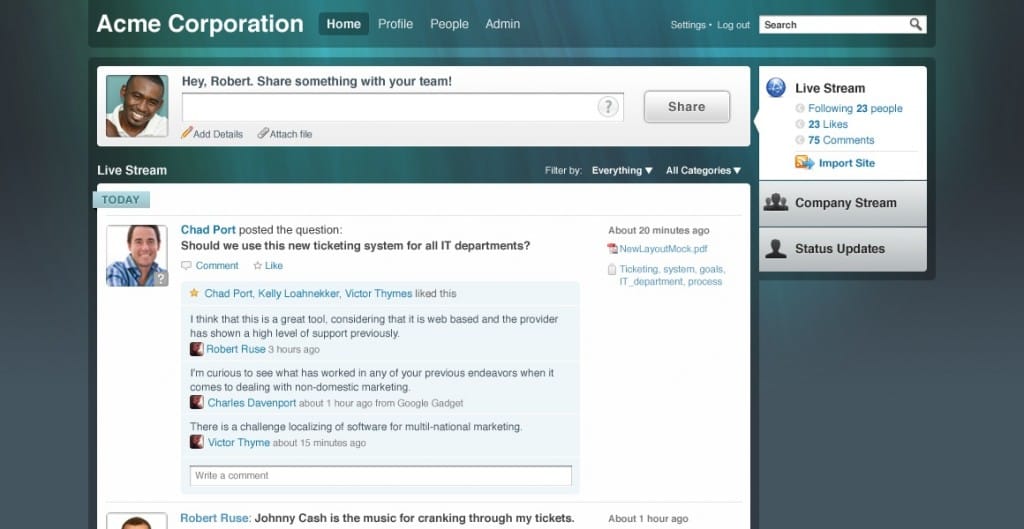Select Company Stream in the sidebar
The image size is (1024, 529).
(842, 203)
